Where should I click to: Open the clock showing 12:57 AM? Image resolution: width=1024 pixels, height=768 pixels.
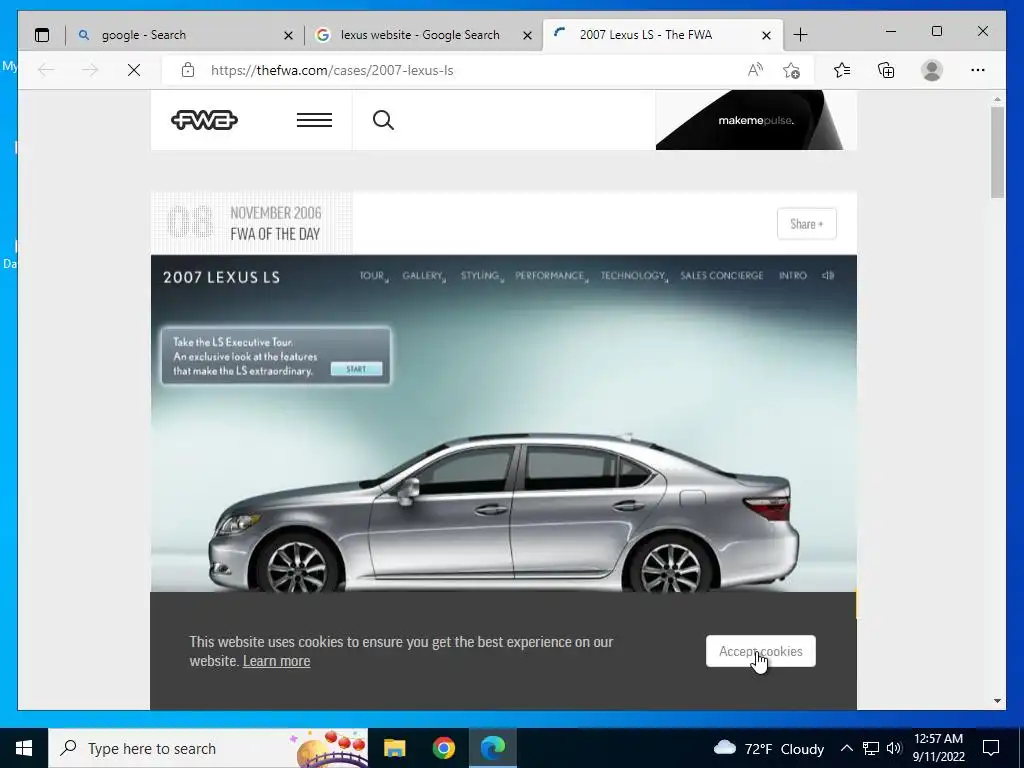(938, 748)
